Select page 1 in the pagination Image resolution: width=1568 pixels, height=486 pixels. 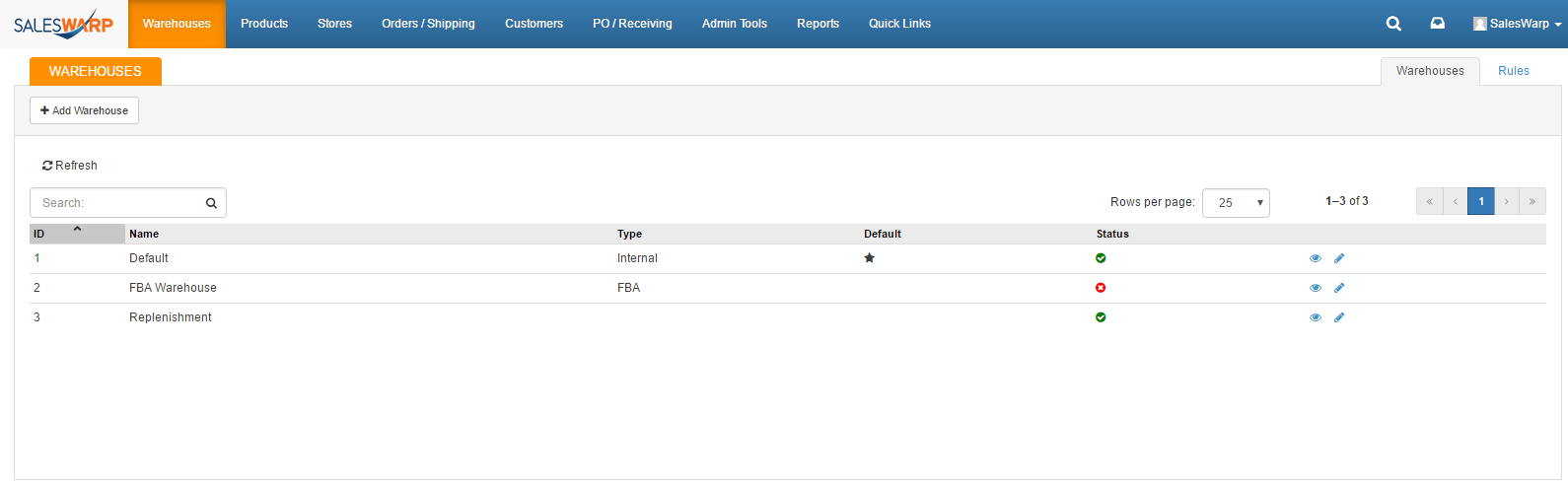click(x=1481, y=201)
